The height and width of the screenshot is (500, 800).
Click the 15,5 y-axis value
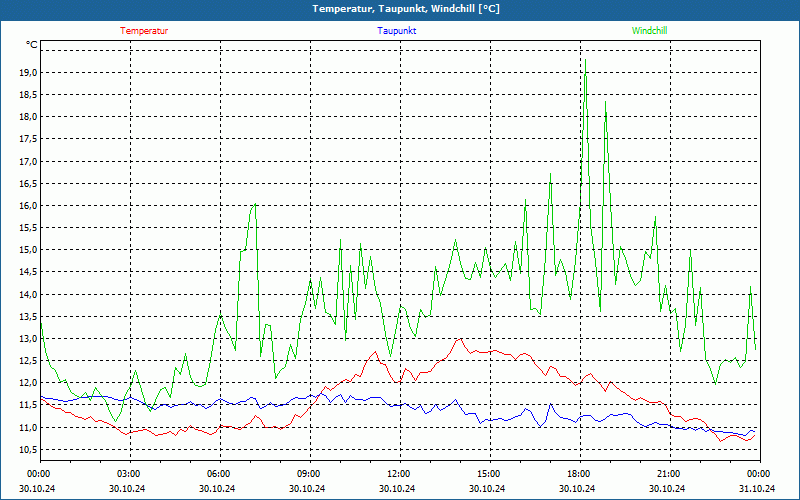tap(29, 228)
